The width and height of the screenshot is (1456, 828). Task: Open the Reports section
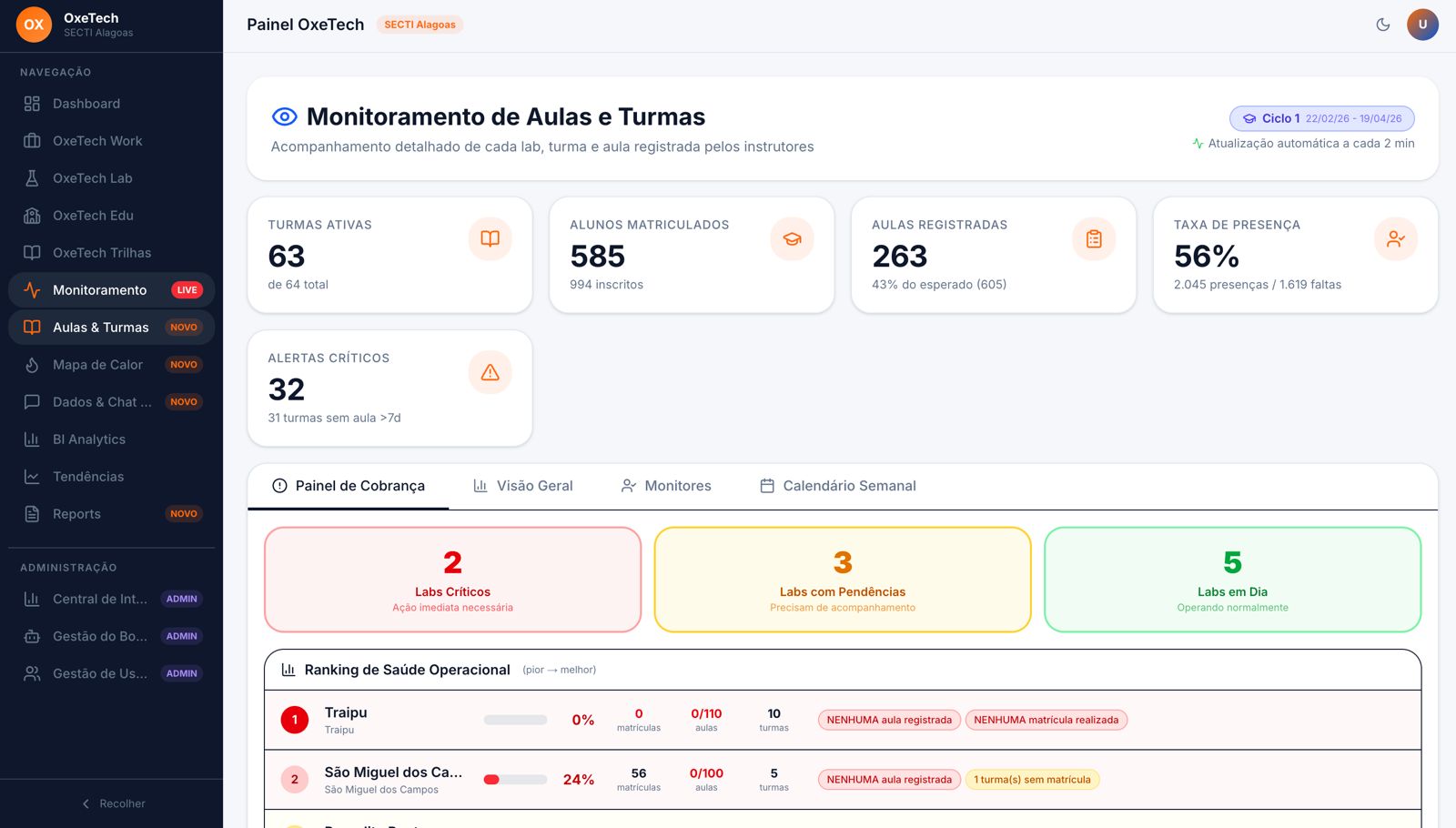77,513
